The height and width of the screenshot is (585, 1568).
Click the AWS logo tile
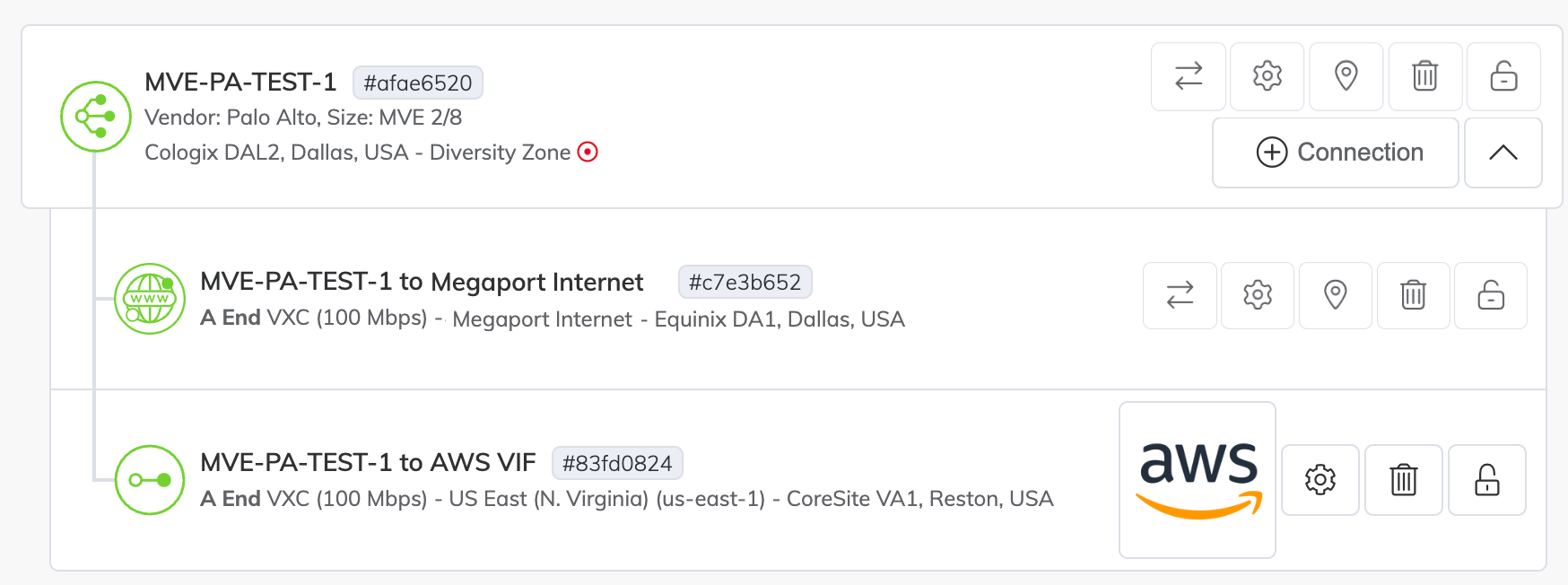[1198, 480]
